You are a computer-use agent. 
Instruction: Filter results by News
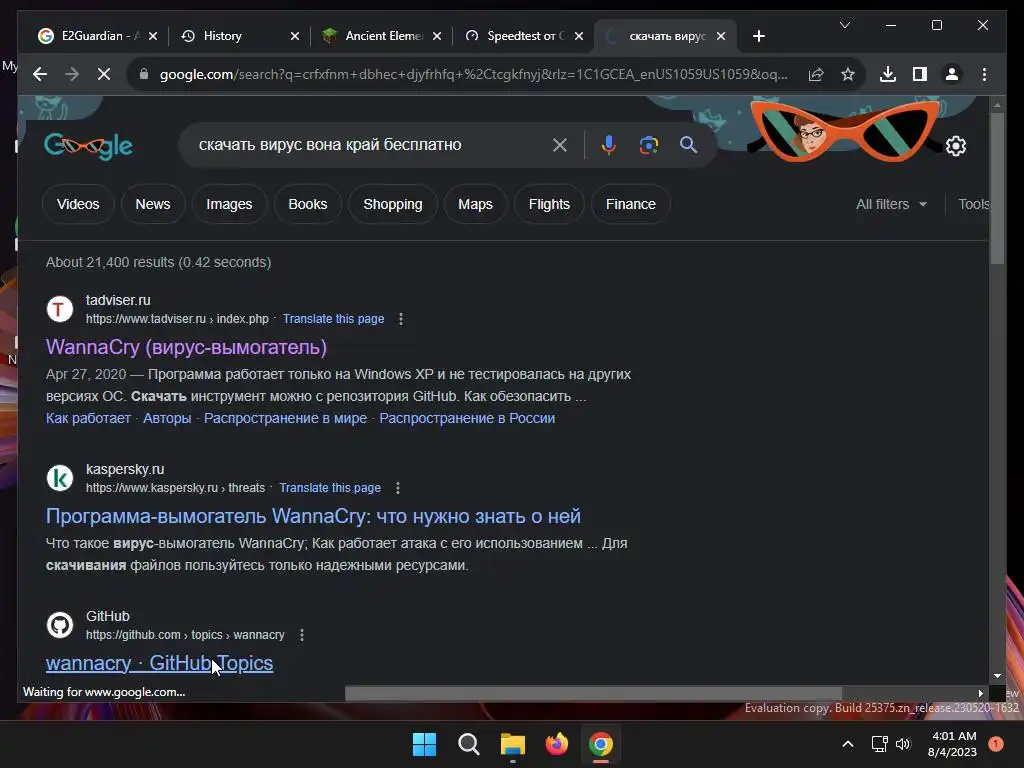(153, 204)
